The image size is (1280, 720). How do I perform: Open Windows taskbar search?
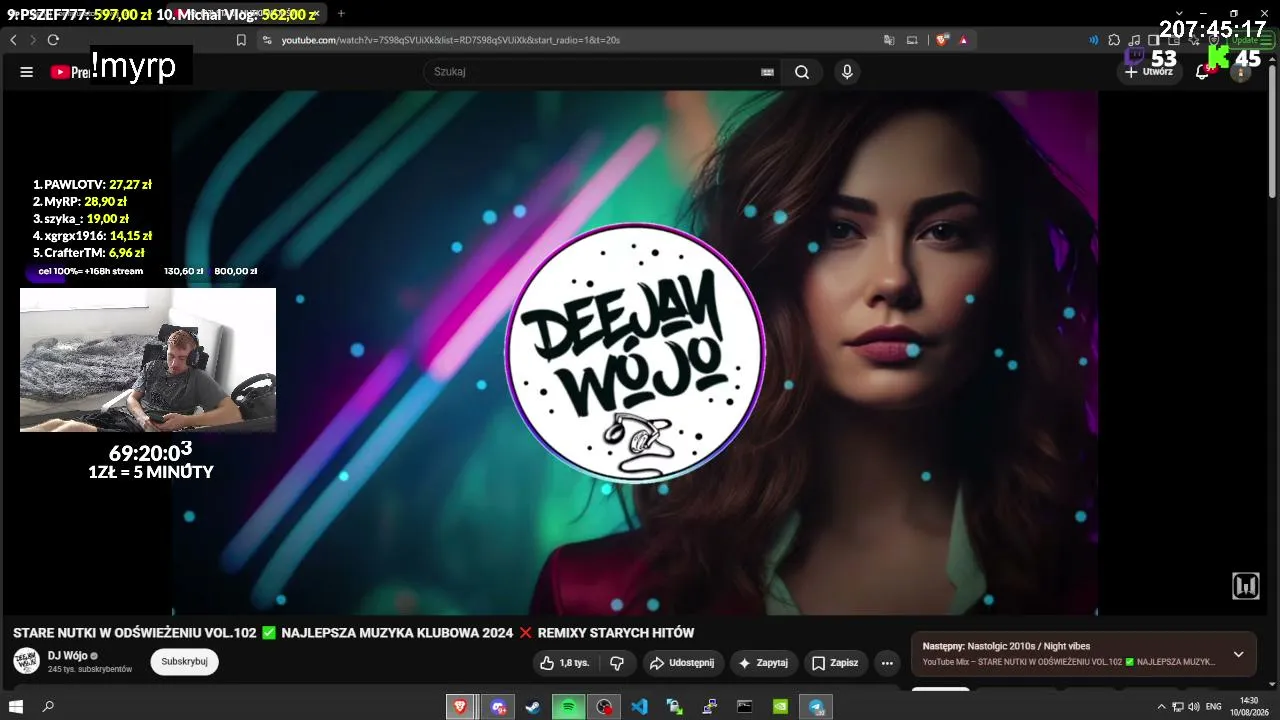48,706
